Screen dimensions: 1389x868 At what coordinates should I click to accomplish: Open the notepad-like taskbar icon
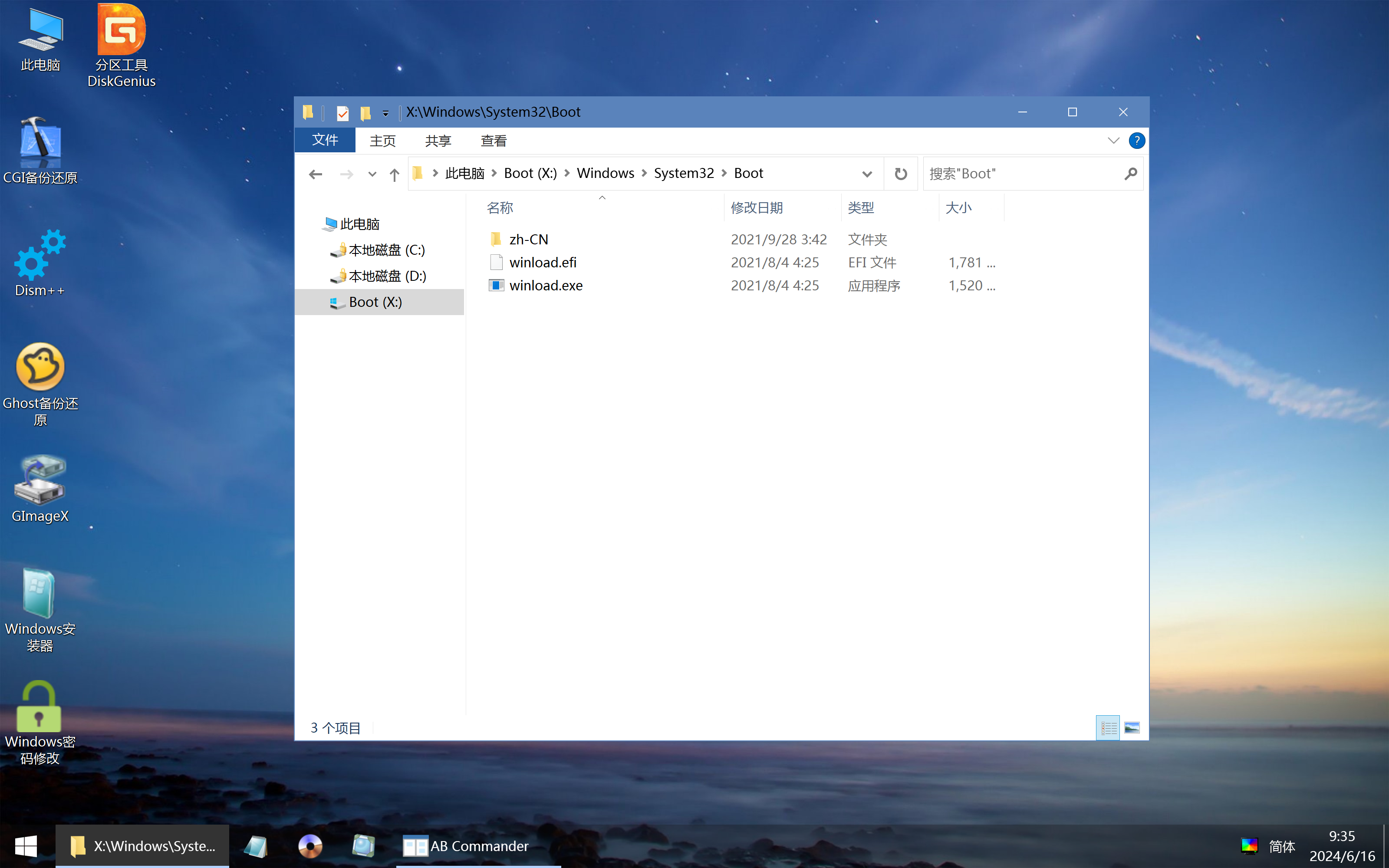(256, 846)
